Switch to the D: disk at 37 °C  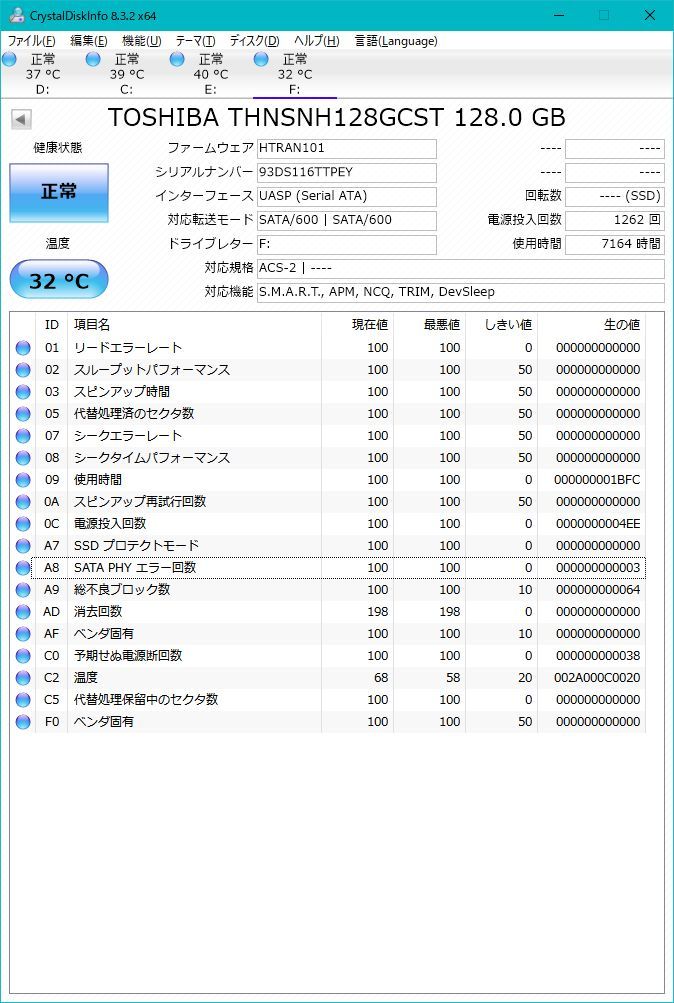coord(42,74)
